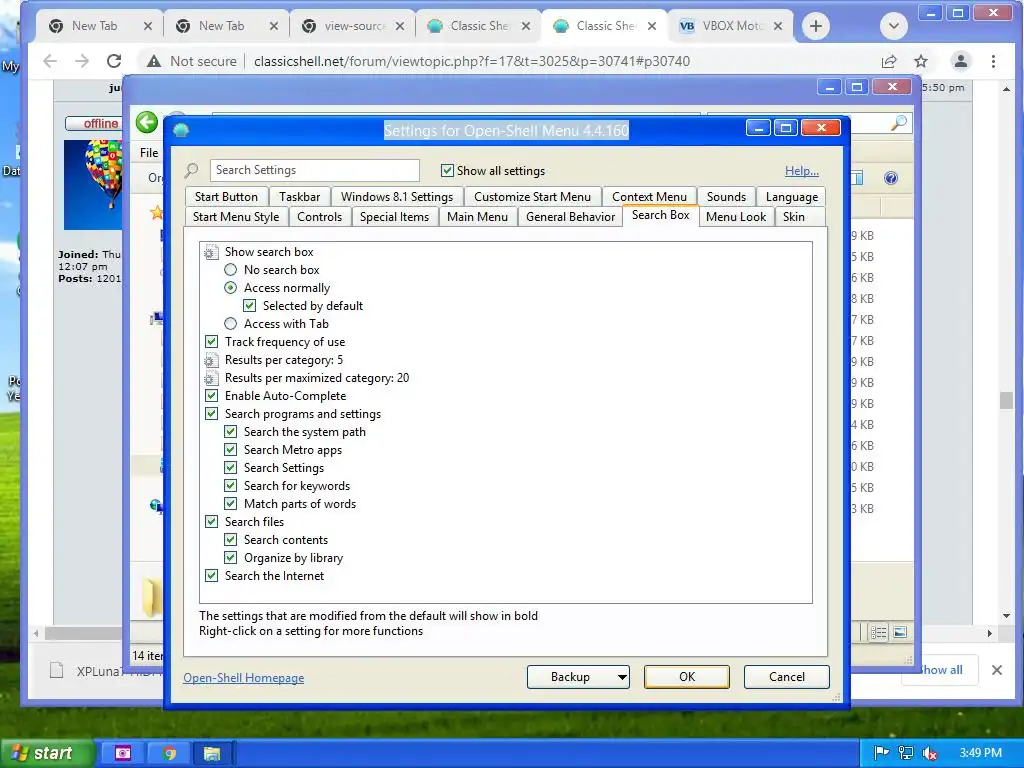Select Results per maximized category: 20

pos(317,377)
